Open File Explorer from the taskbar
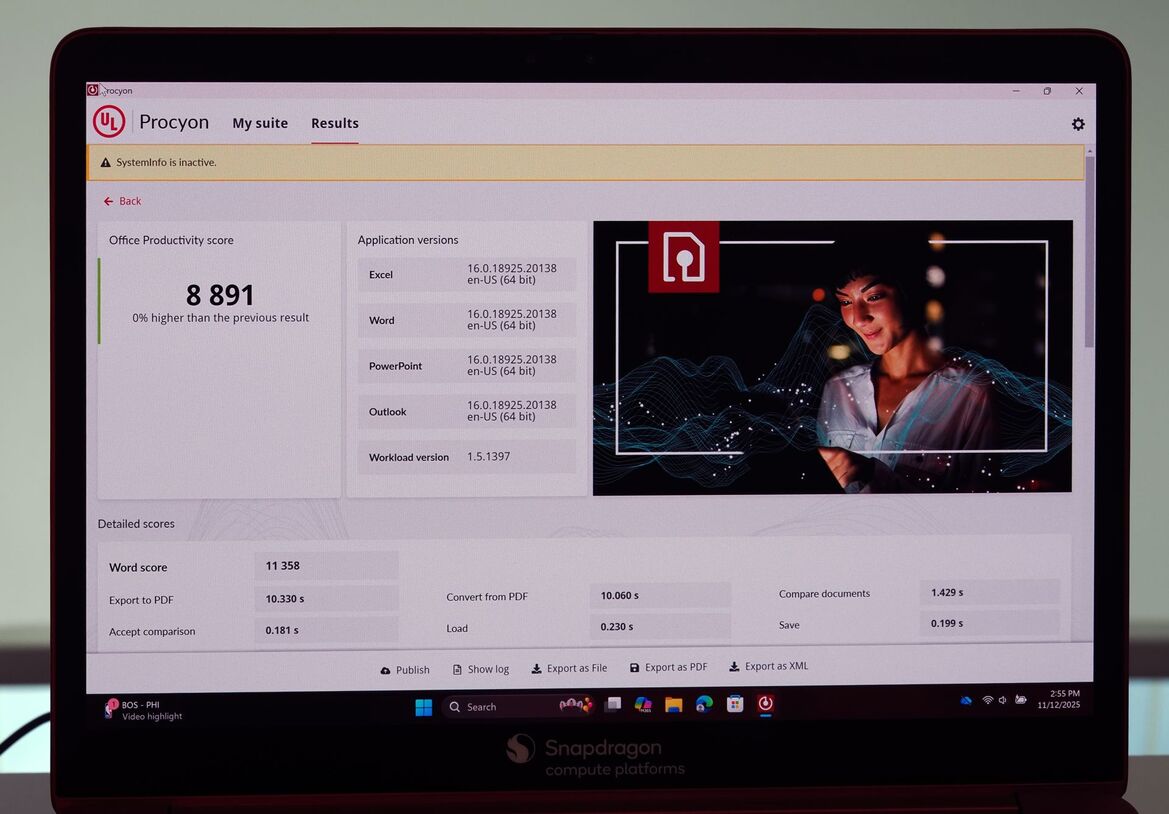1169x814 pixels. click(x=672, y=705)
